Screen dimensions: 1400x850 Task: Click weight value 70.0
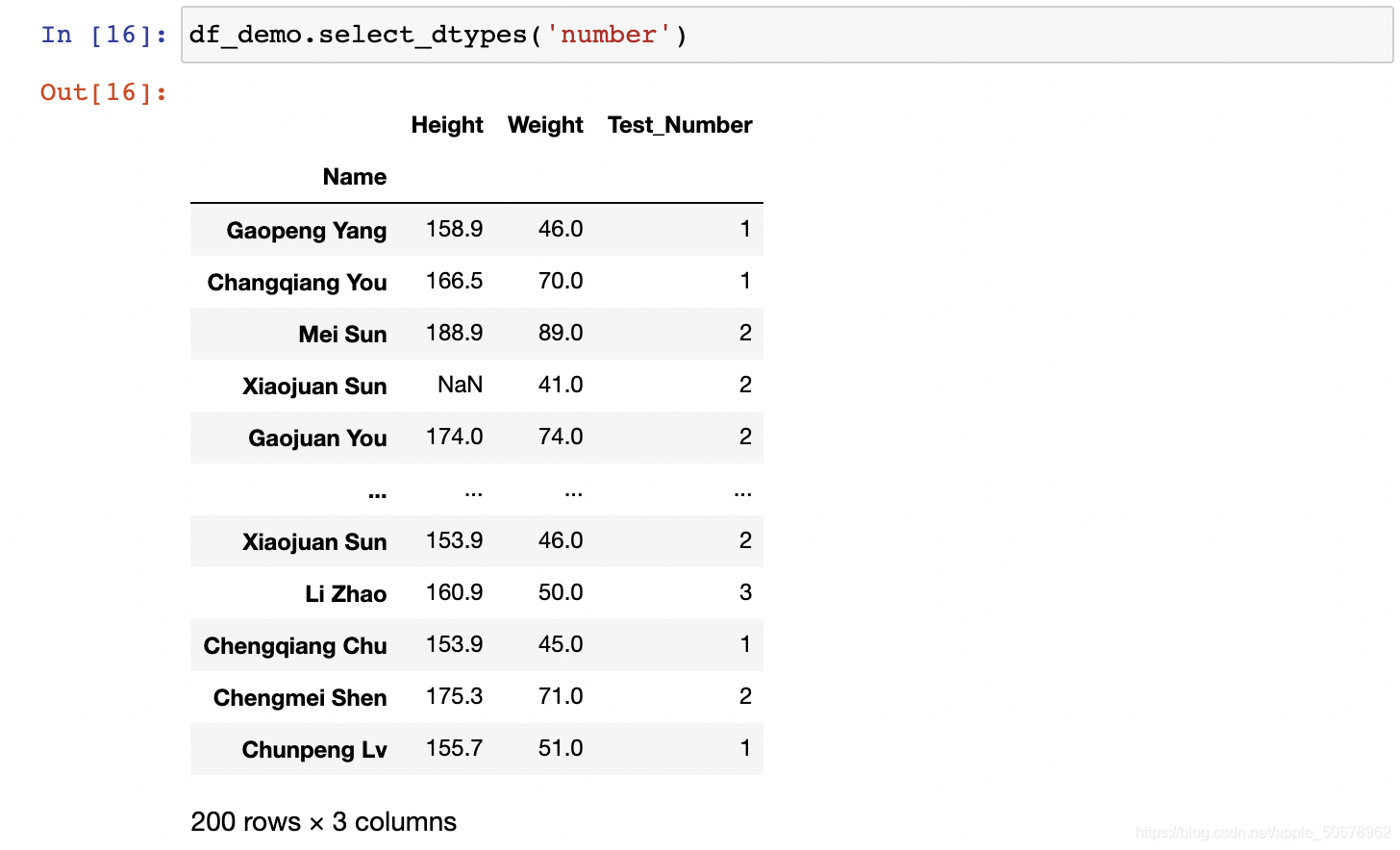pyautogui.click(x=561, y=281)
